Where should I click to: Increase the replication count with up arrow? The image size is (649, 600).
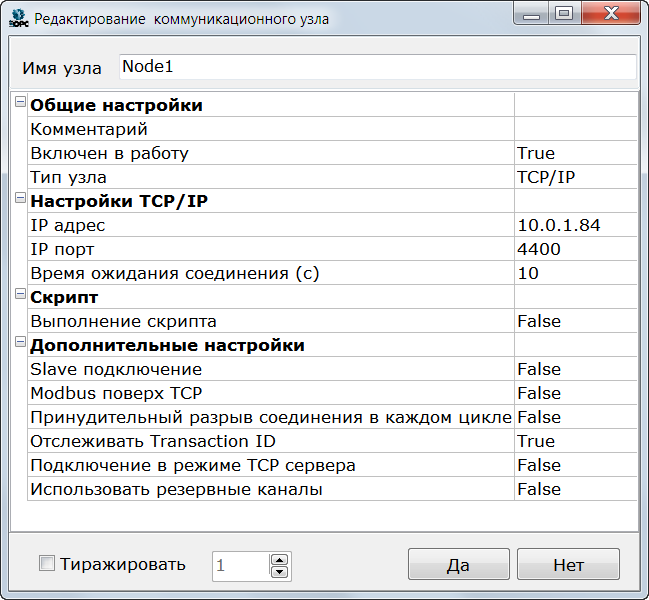click(x=279, y=560)
